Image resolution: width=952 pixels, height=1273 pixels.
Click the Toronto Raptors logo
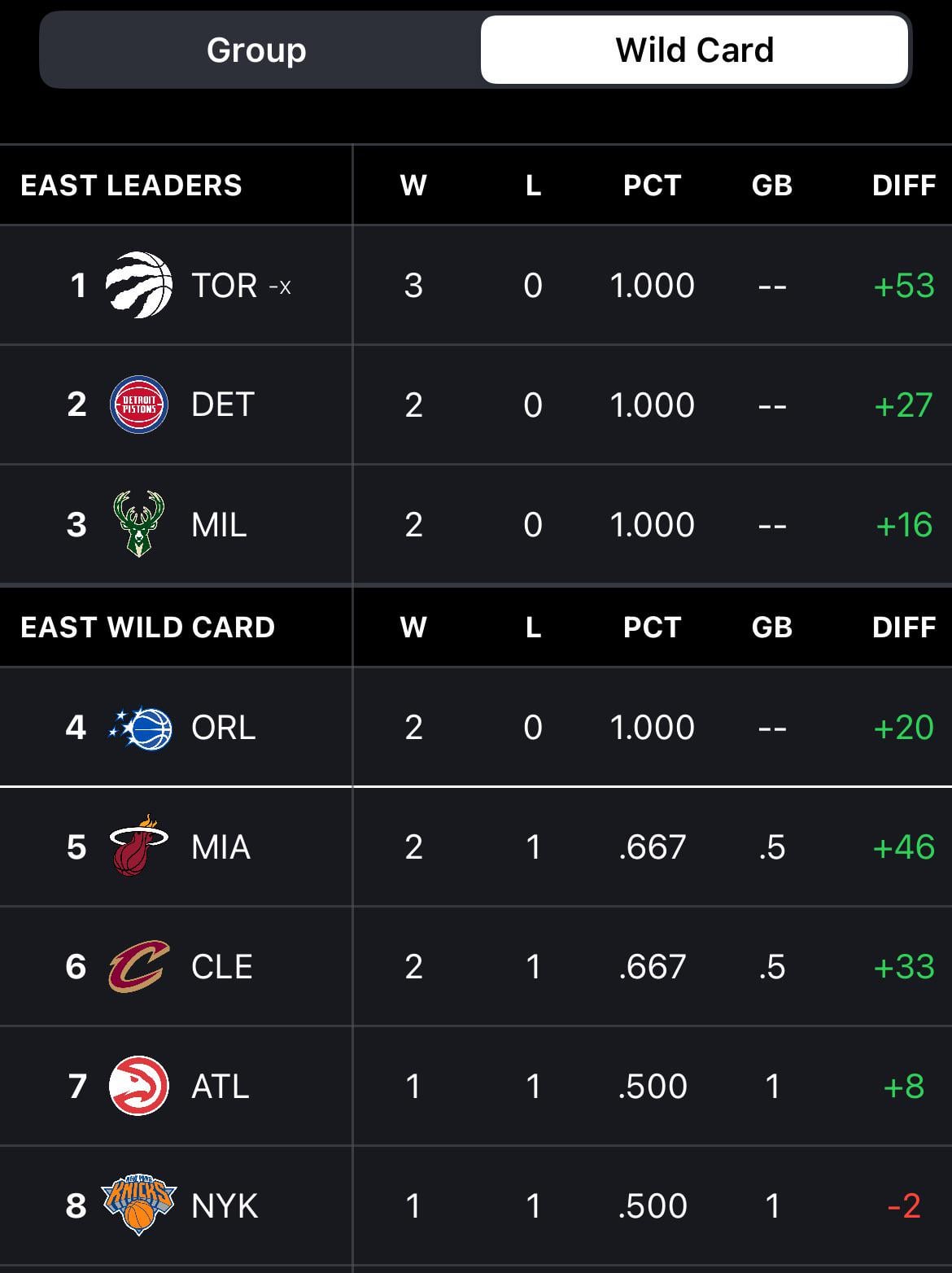pyautogui.click(x=139, y=285)
